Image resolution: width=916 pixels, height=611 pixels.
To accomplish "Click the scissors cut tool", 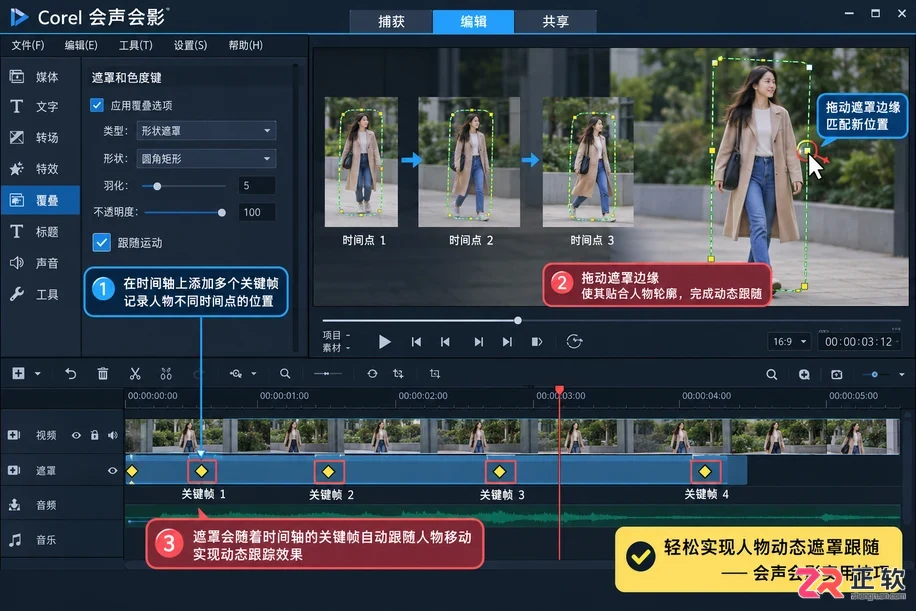I will (x=135, y=374).
